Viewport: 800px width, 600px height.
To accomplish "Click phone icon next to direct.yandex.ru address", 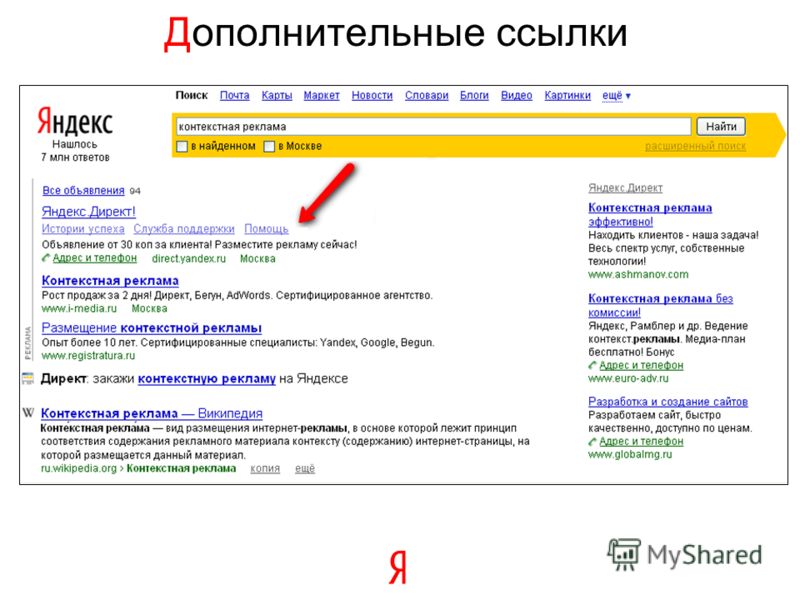I will pos(46,258).
